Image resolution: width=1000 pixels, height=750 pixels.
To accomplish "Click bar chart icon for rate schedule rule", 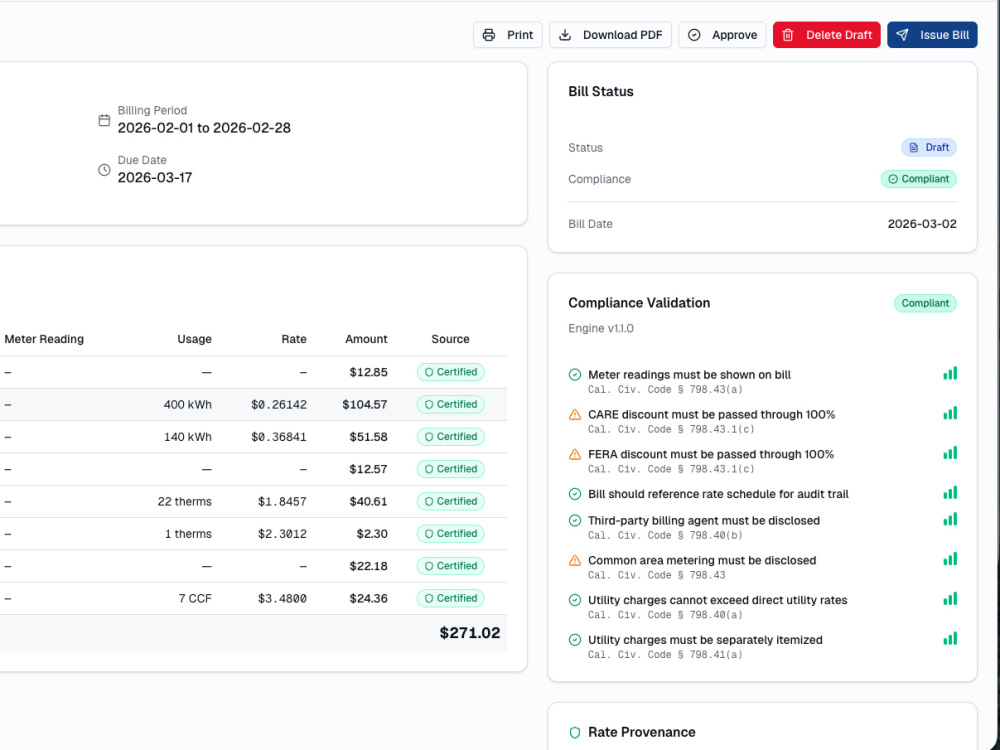I will click(x=950, y=493).
